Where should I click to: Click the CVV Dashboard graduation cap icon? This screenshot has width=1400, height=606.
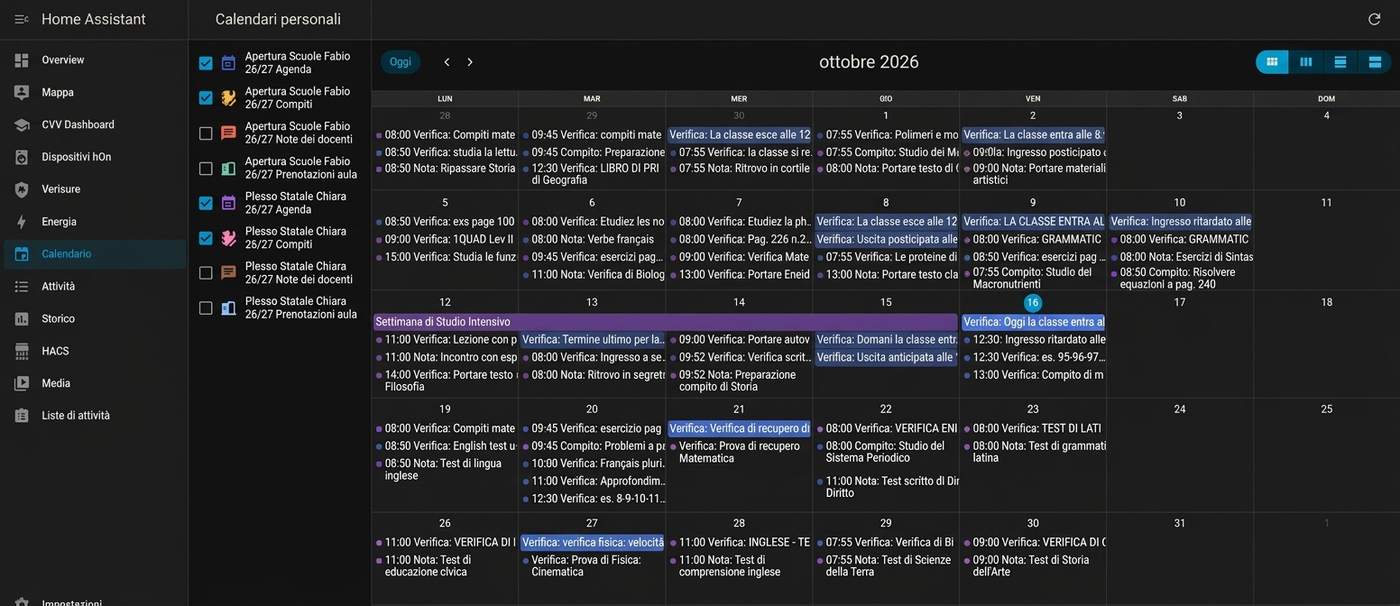[x=21, y=125]
